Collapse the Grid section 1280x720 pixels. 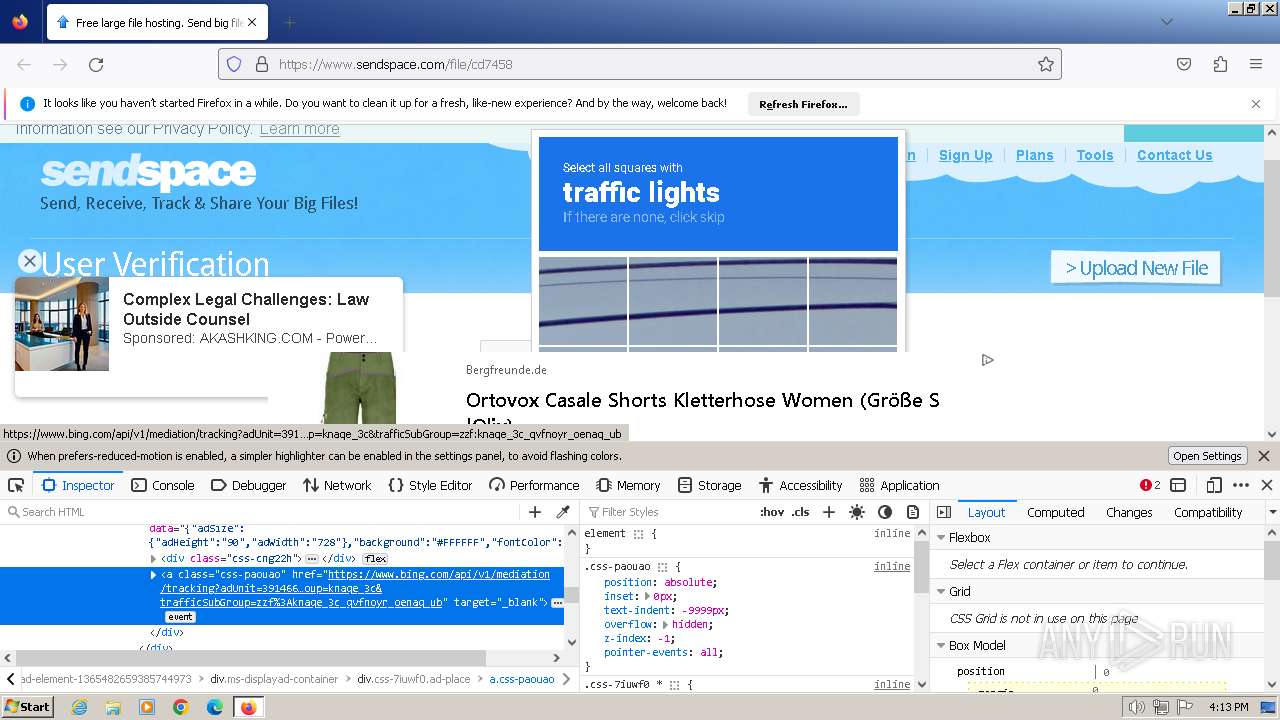pyautogui.click(x=941, y=591)
